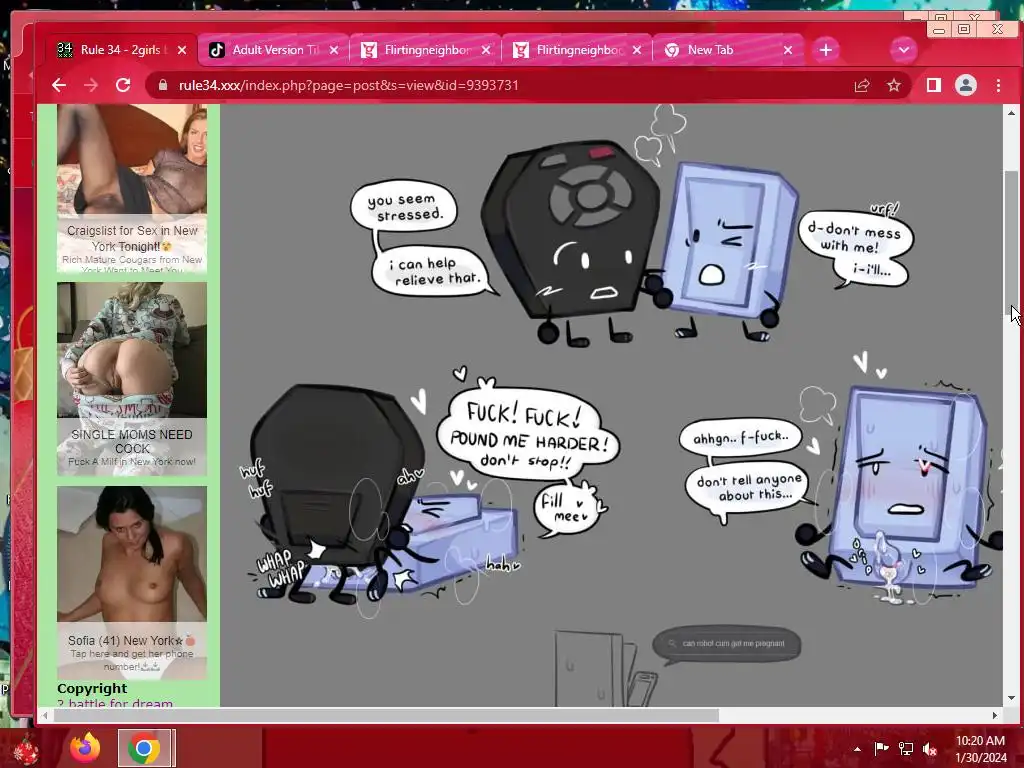Image resolution: width=1024 pixels, height=768 pixels.
Task: Open a new tab with the plus button
Action: pyautogui.click(x=825, y=50)
